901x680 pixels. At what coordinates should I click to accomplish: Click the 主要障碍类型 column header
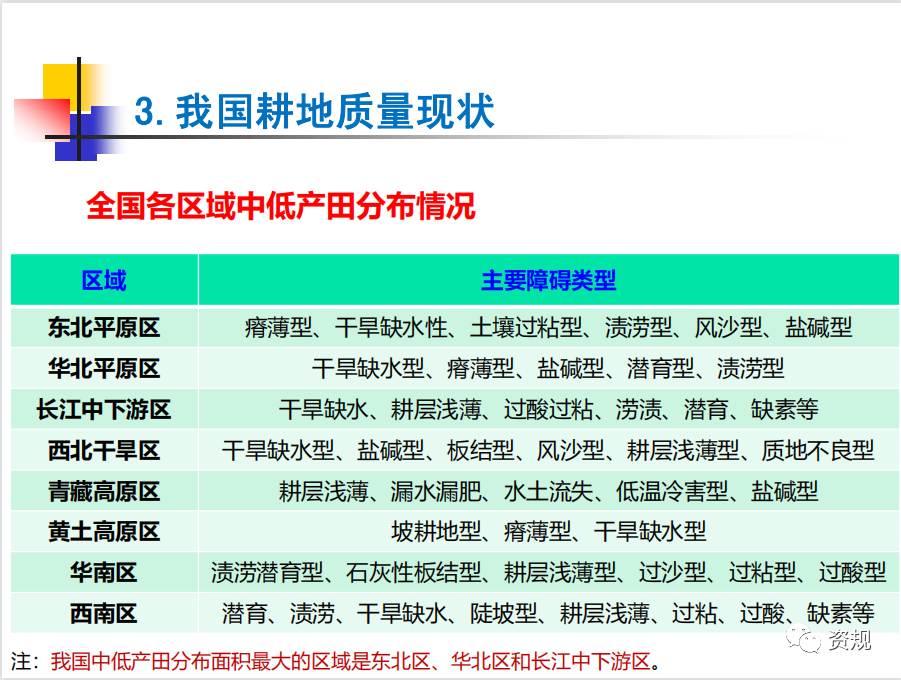pyautogui.click(x=548, y=281)
